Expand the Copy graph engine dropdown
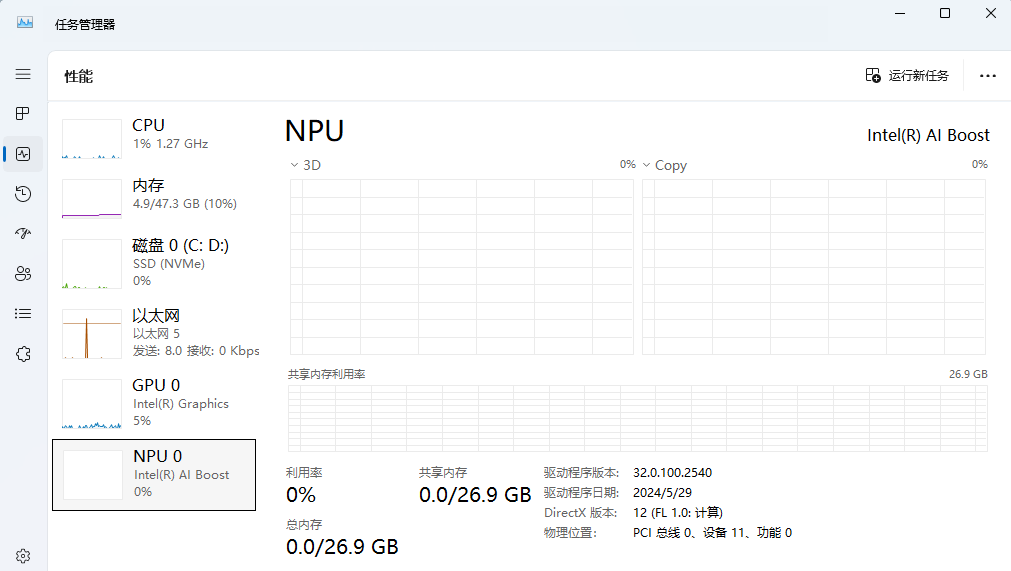 pos(664,165)
